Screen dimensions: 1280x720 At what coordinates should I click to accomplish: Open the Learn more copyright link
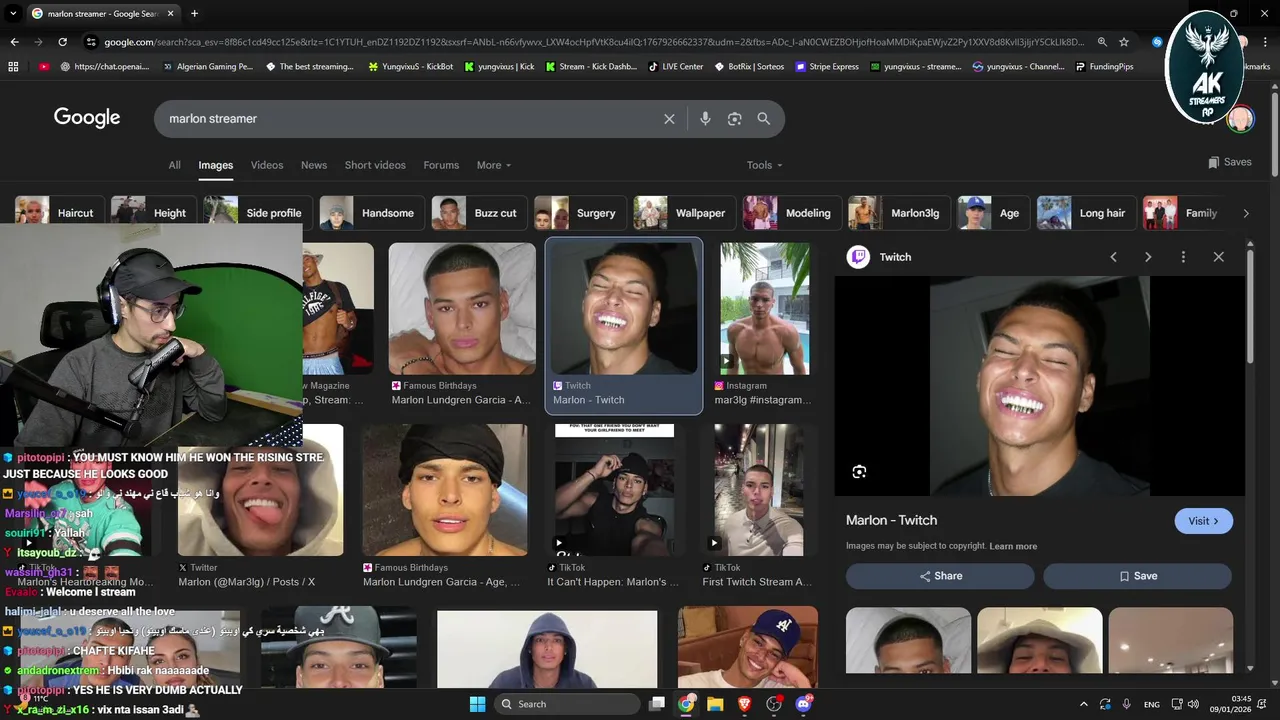point(1013,546)
